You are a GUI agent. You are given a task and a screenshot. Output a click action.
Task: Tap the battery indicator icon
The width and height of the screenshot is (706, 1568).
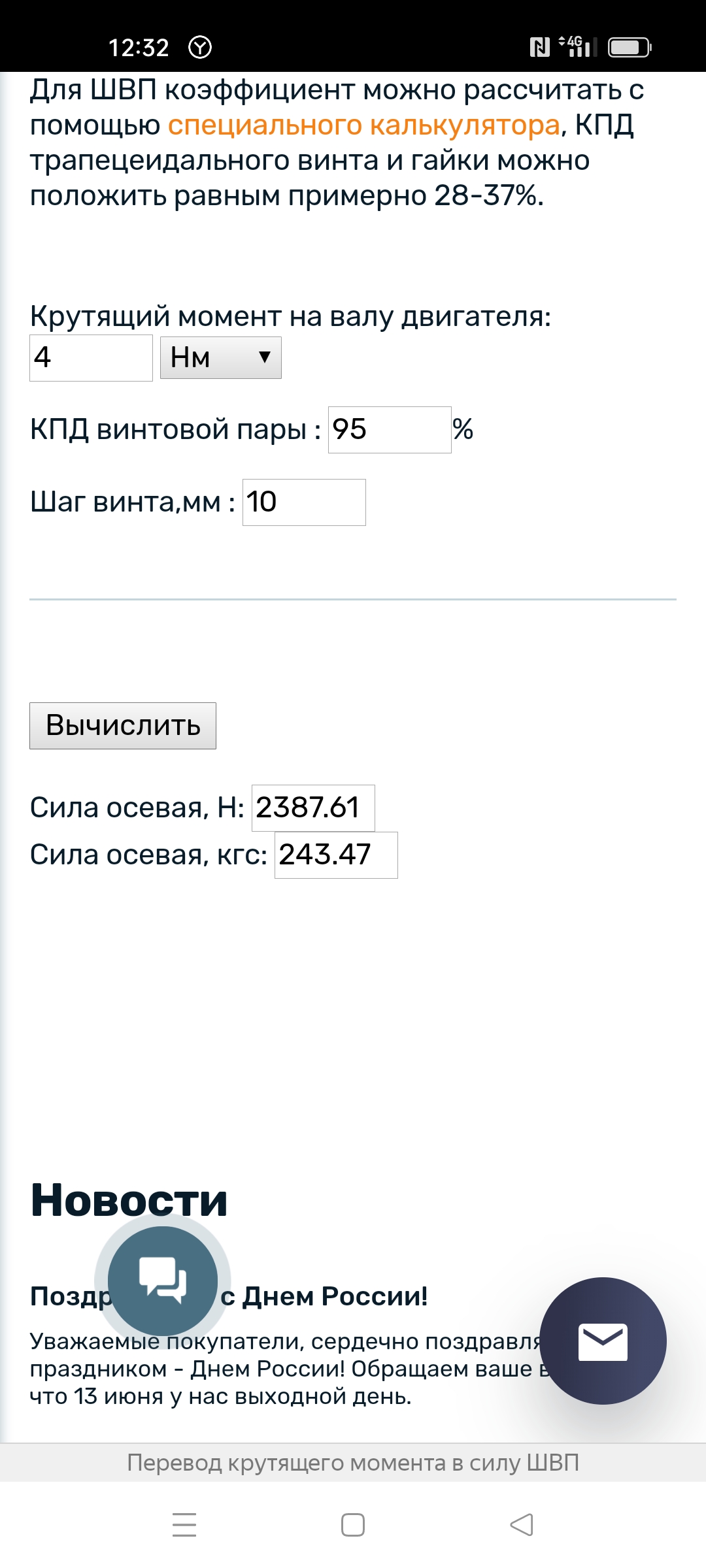629,47
